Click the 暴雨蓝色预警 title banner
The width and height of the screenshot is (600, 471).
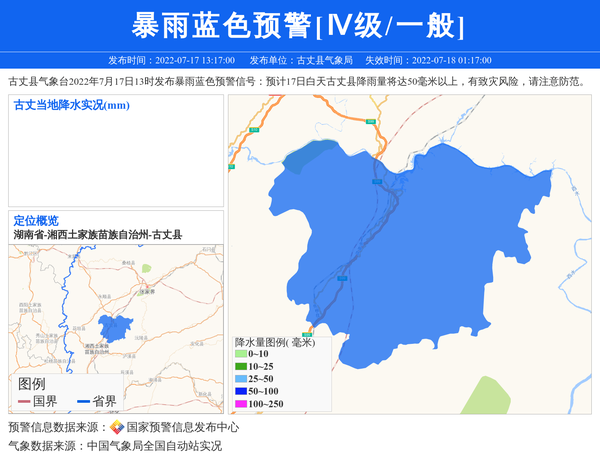299,25
